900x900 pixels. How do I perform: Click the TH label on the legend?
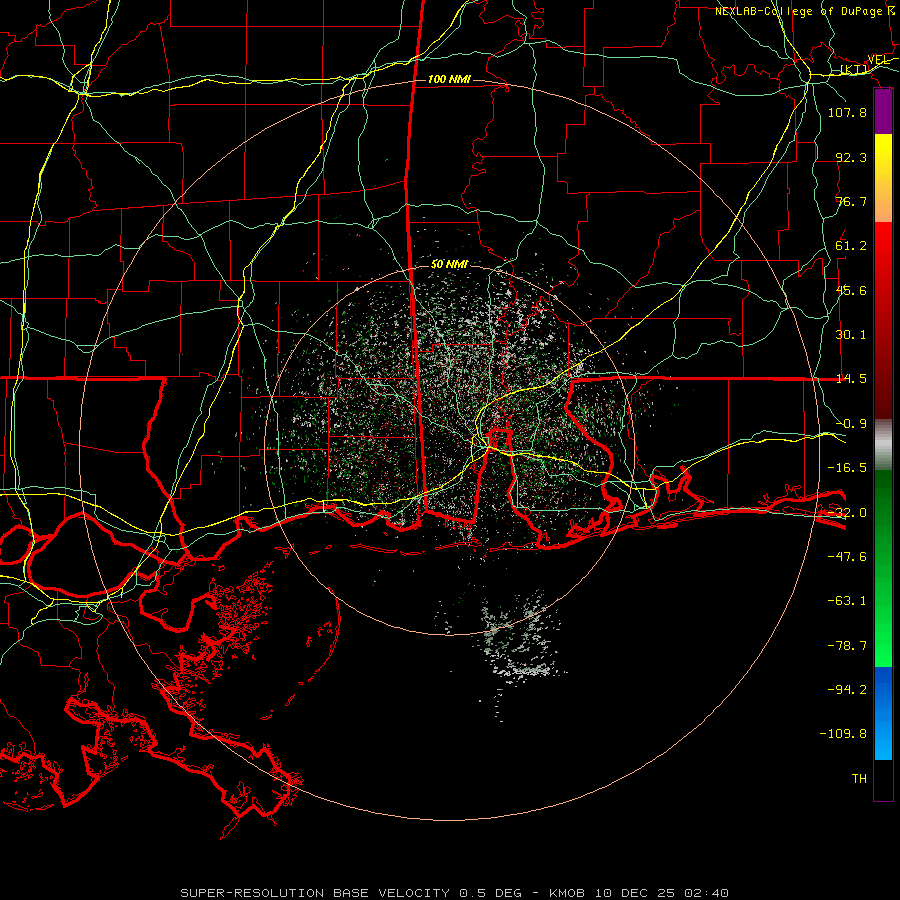pos(859,779)
